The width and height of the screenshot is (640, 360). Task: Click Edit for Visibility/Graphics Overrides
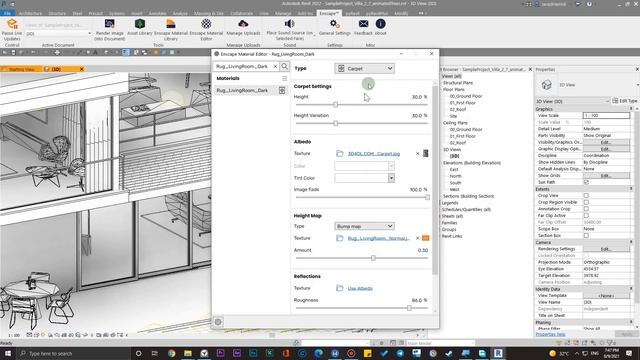pos(606,142)
